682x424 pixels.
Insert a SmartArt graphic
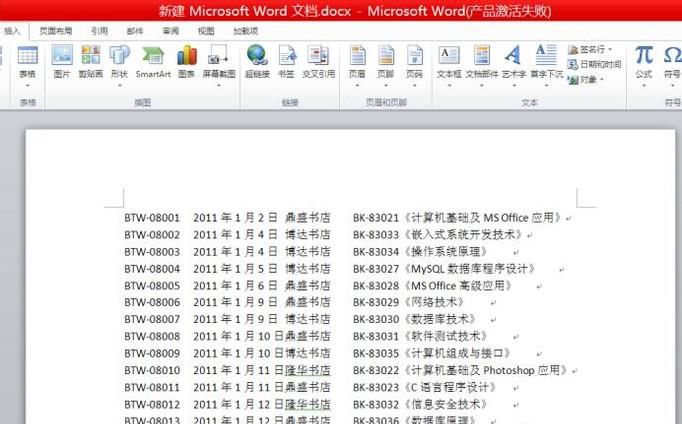tap(153, 62)
